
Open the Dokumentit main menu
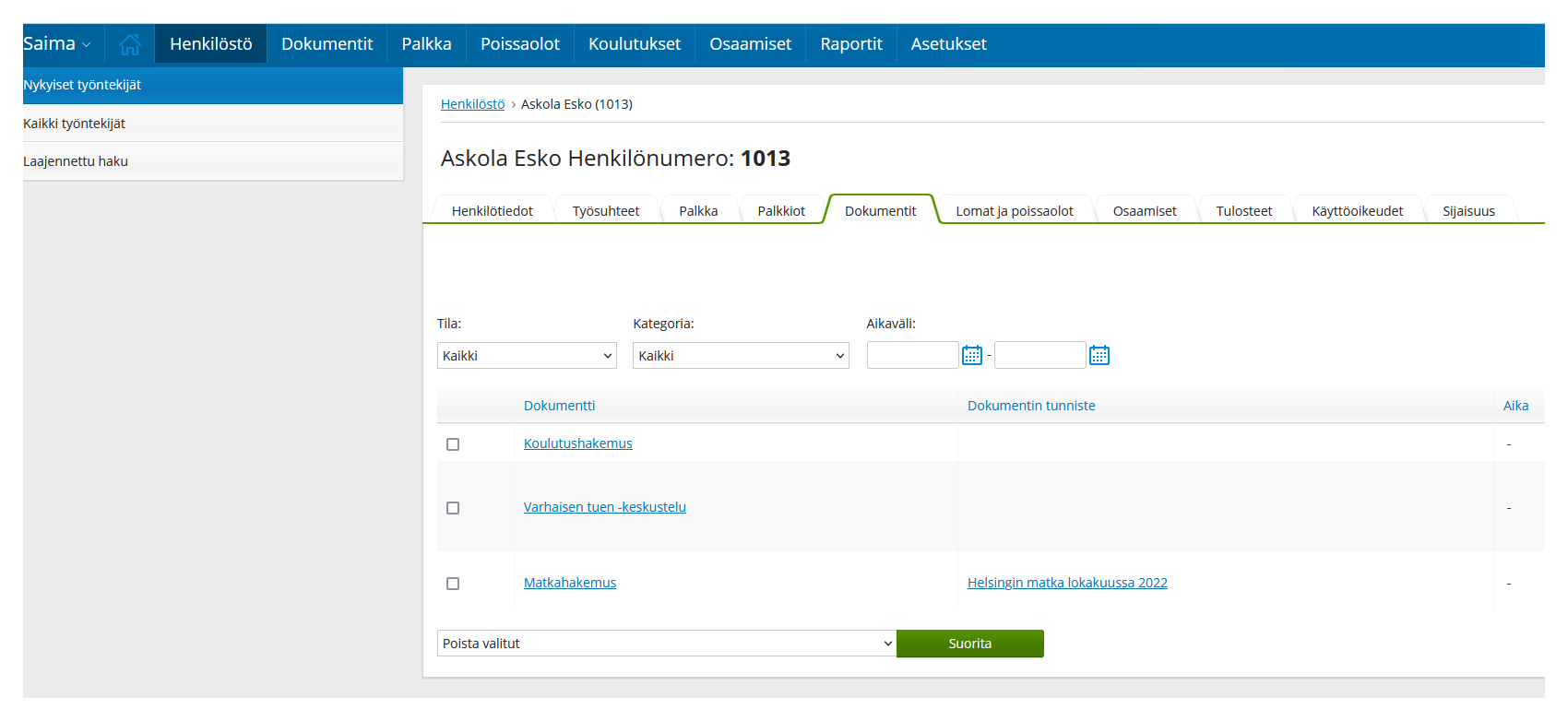point(327,44)
